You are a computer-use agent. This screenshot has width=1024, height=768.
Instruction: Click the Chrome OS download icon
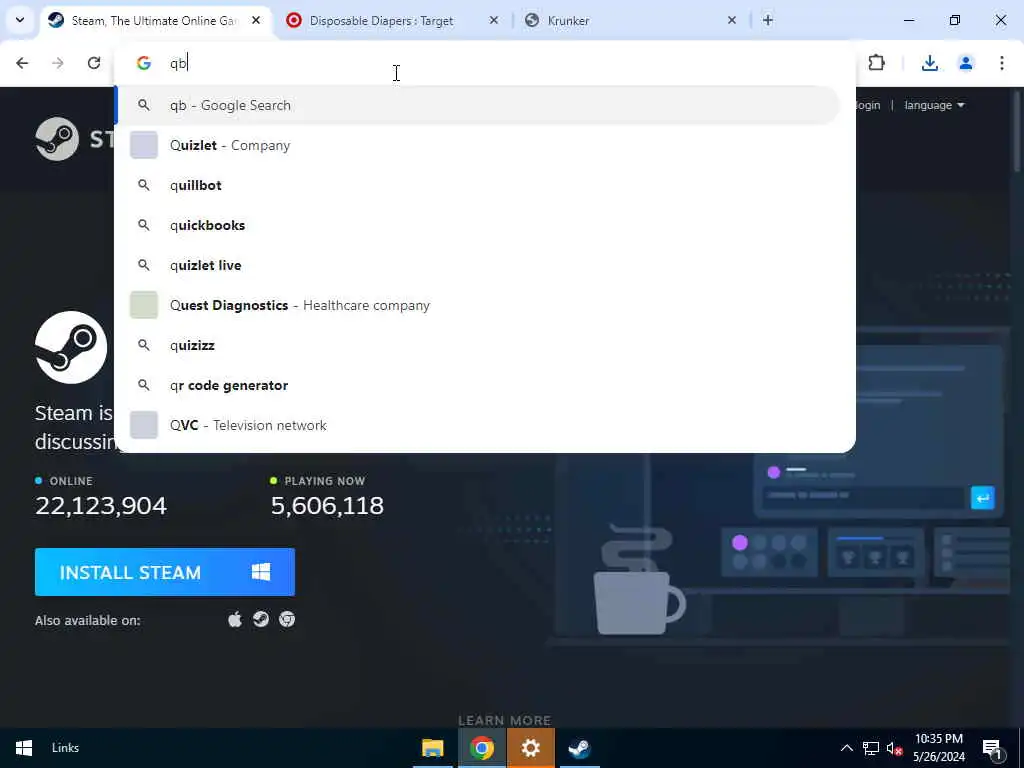pos(287,619)
